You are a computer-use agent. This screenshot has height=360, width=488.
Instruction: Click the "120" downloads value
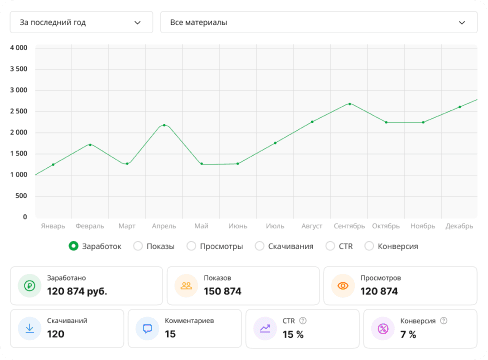coord(56,334)
